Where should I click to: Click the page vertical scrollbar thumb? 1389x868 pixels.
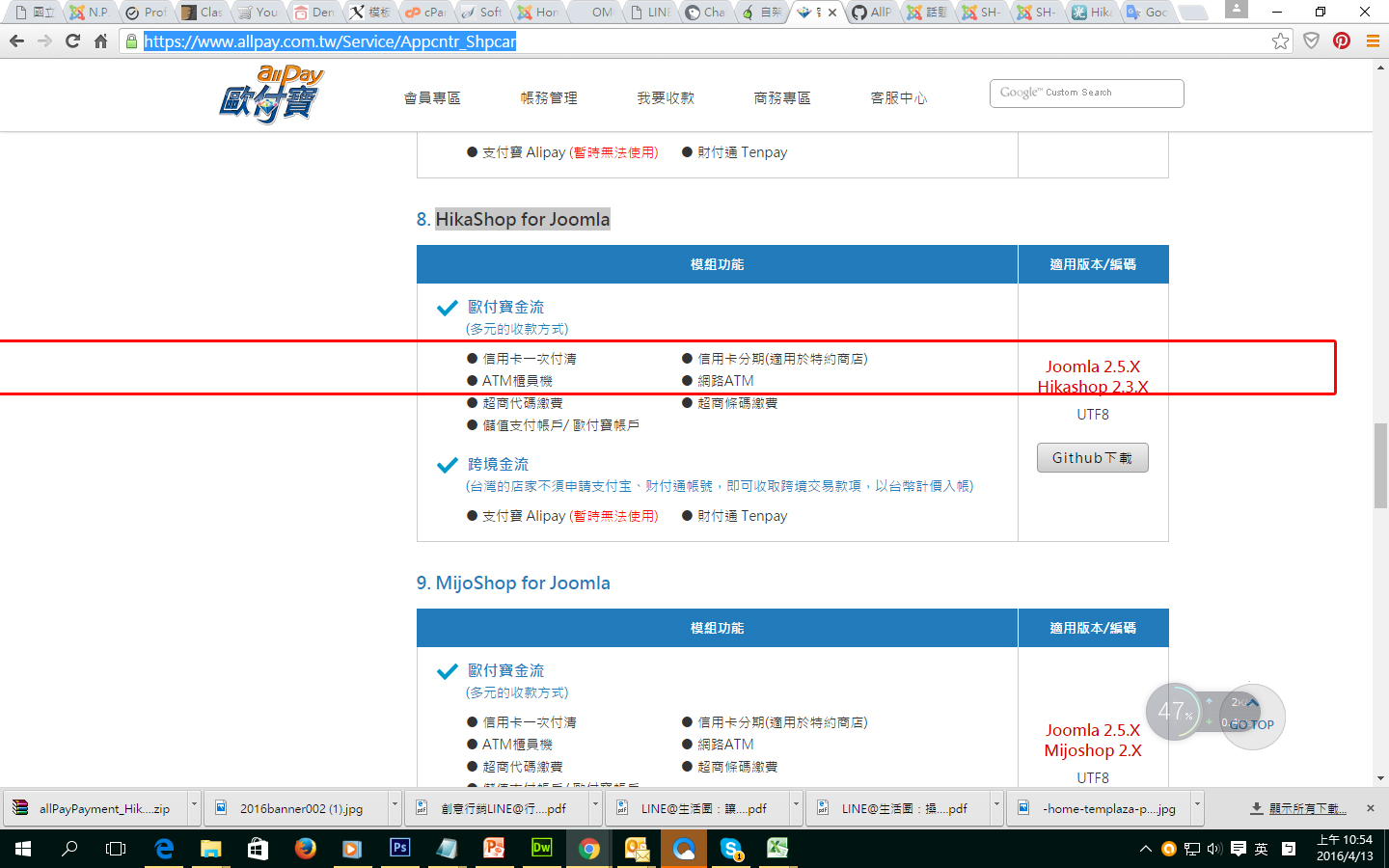tap(1381, 466)
